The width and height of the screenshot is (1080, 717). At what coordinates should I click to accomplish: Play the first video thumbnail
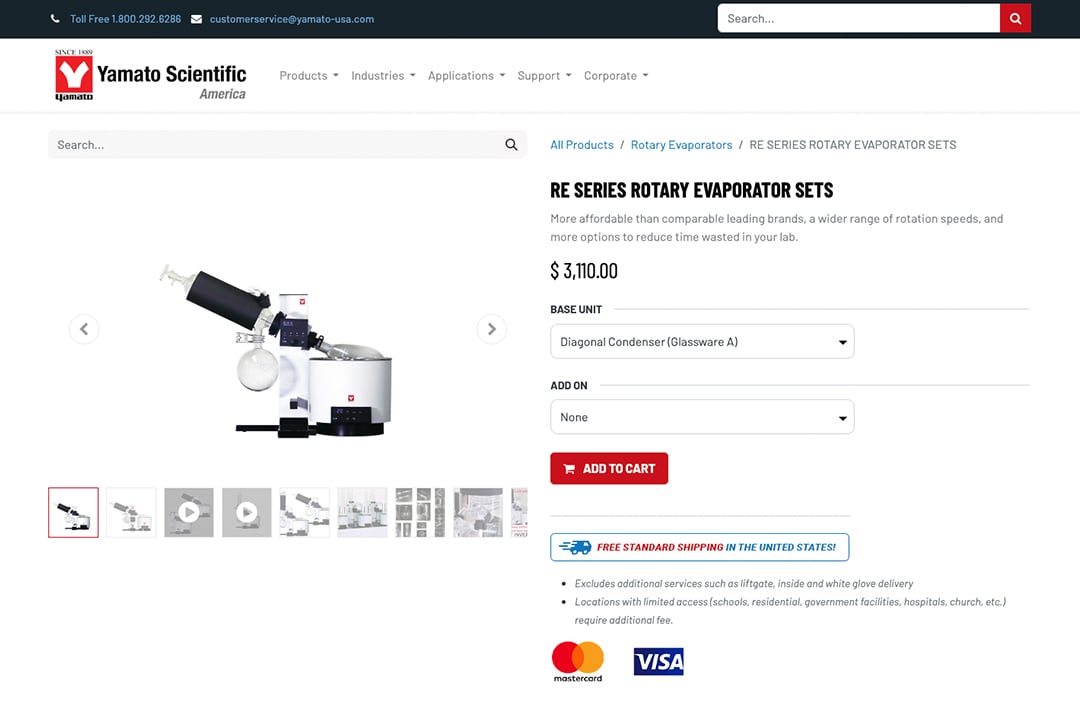[x=189, y=512]
